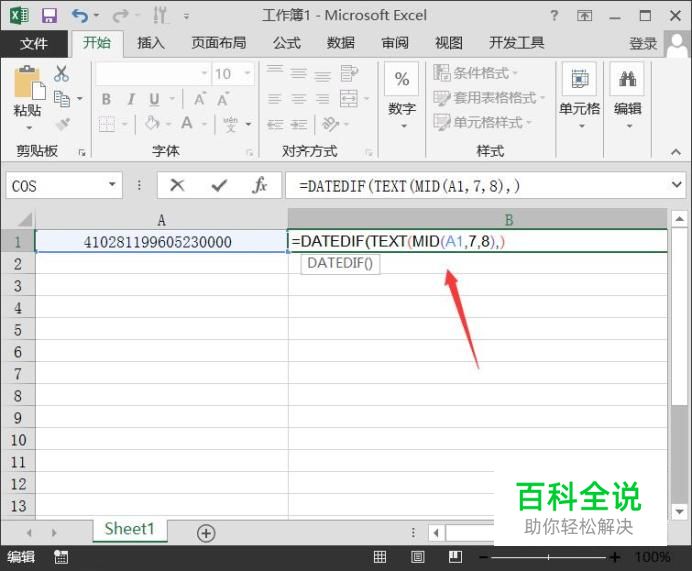Select the Sheet1 worksheet tab

[x=130, y=529]
